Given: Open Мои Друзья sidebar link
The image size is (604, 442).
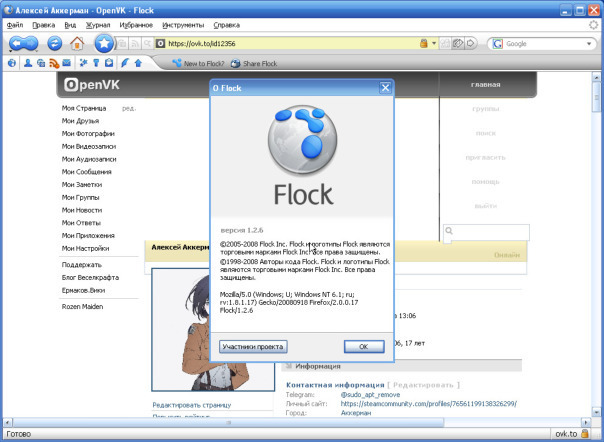Looking at the screenshot, I should point(81,121).
